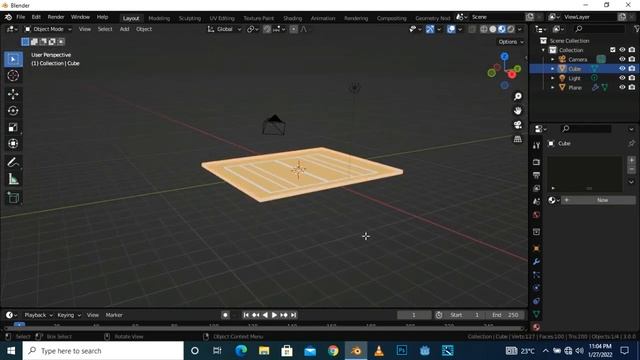
Task: Click the End frame field
Action: tap(505, 315)
